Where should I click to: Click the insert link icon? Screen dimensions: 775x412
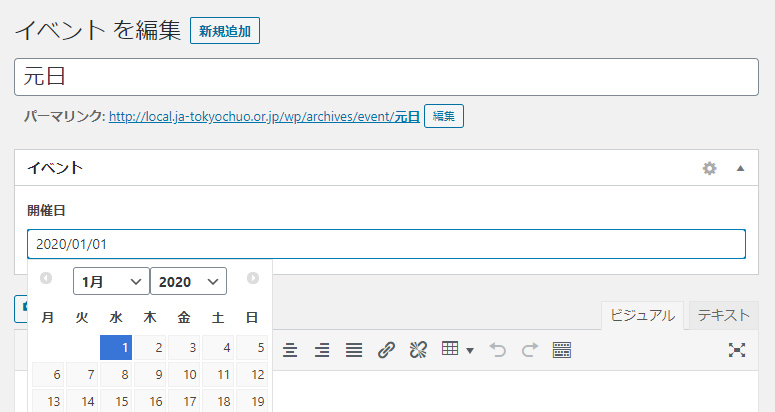tap(386, 350)
